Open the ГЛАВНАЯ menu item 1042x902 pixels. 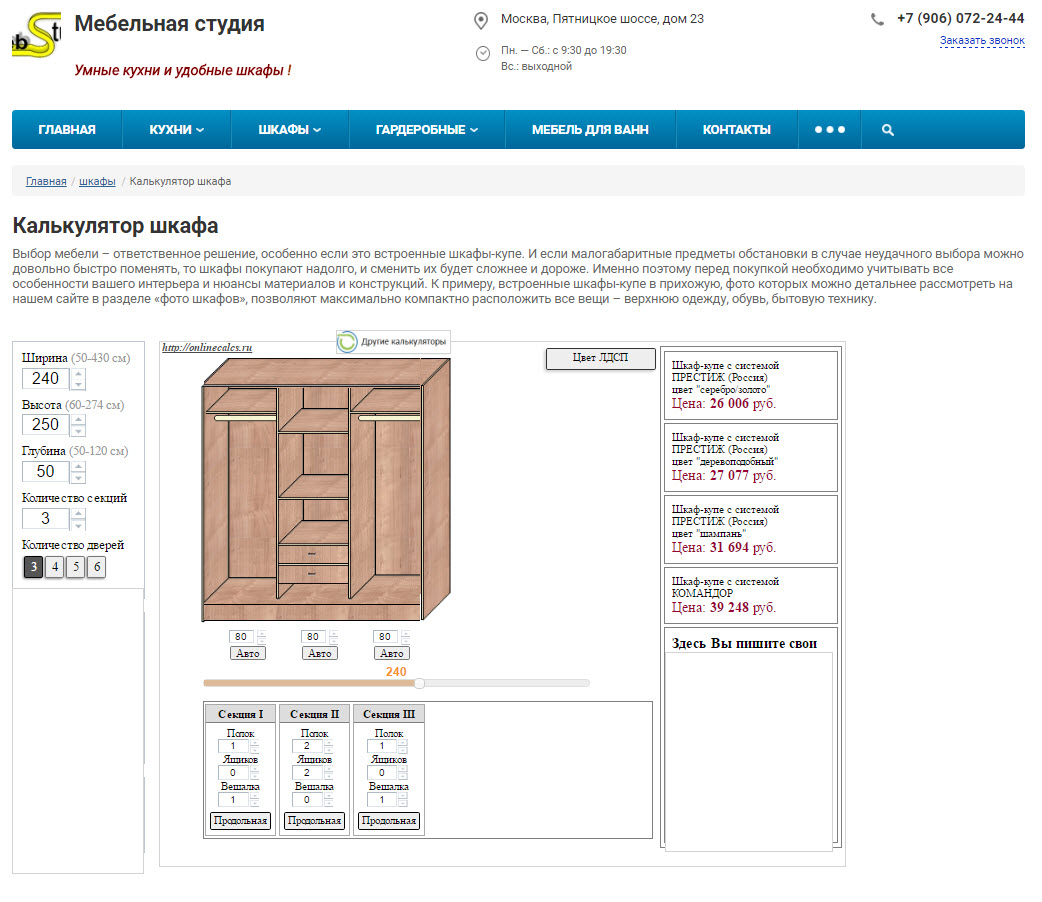(67, 130)
